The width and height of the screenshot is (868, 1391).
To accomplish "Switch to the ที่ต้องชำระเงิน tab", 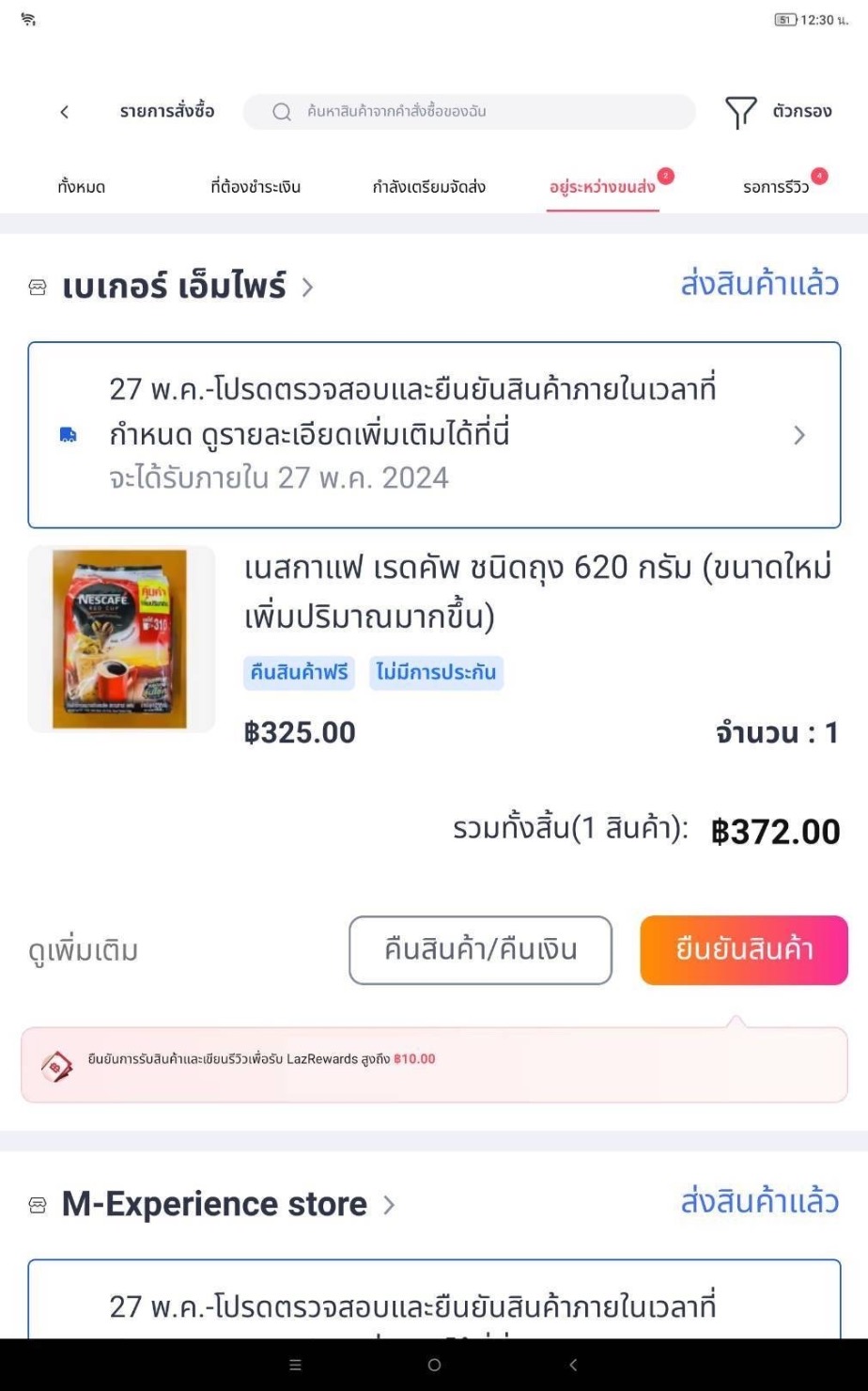I will pos(256,187).
